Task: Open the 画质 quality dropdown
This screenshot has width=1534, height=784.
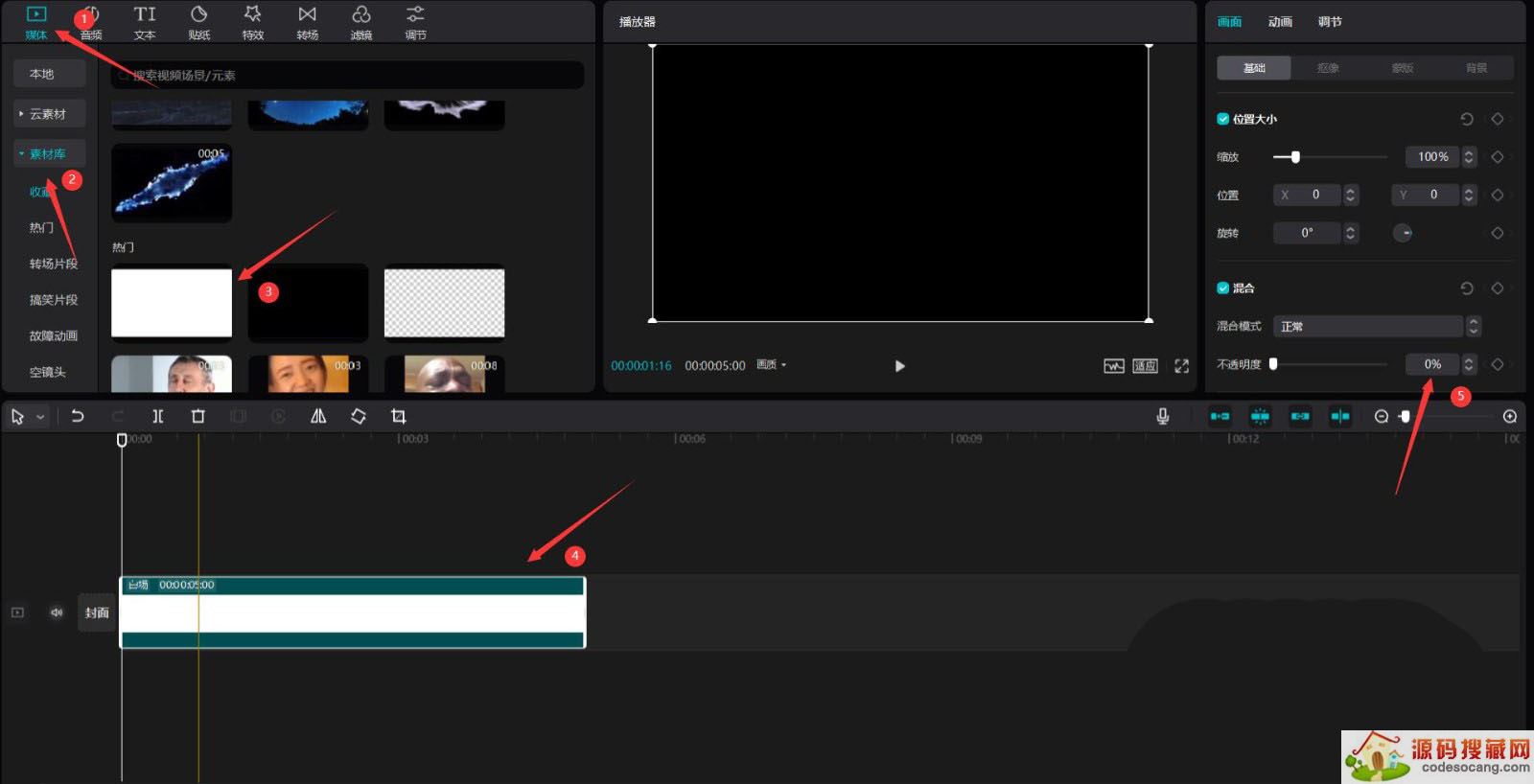Action: point(771,365)
